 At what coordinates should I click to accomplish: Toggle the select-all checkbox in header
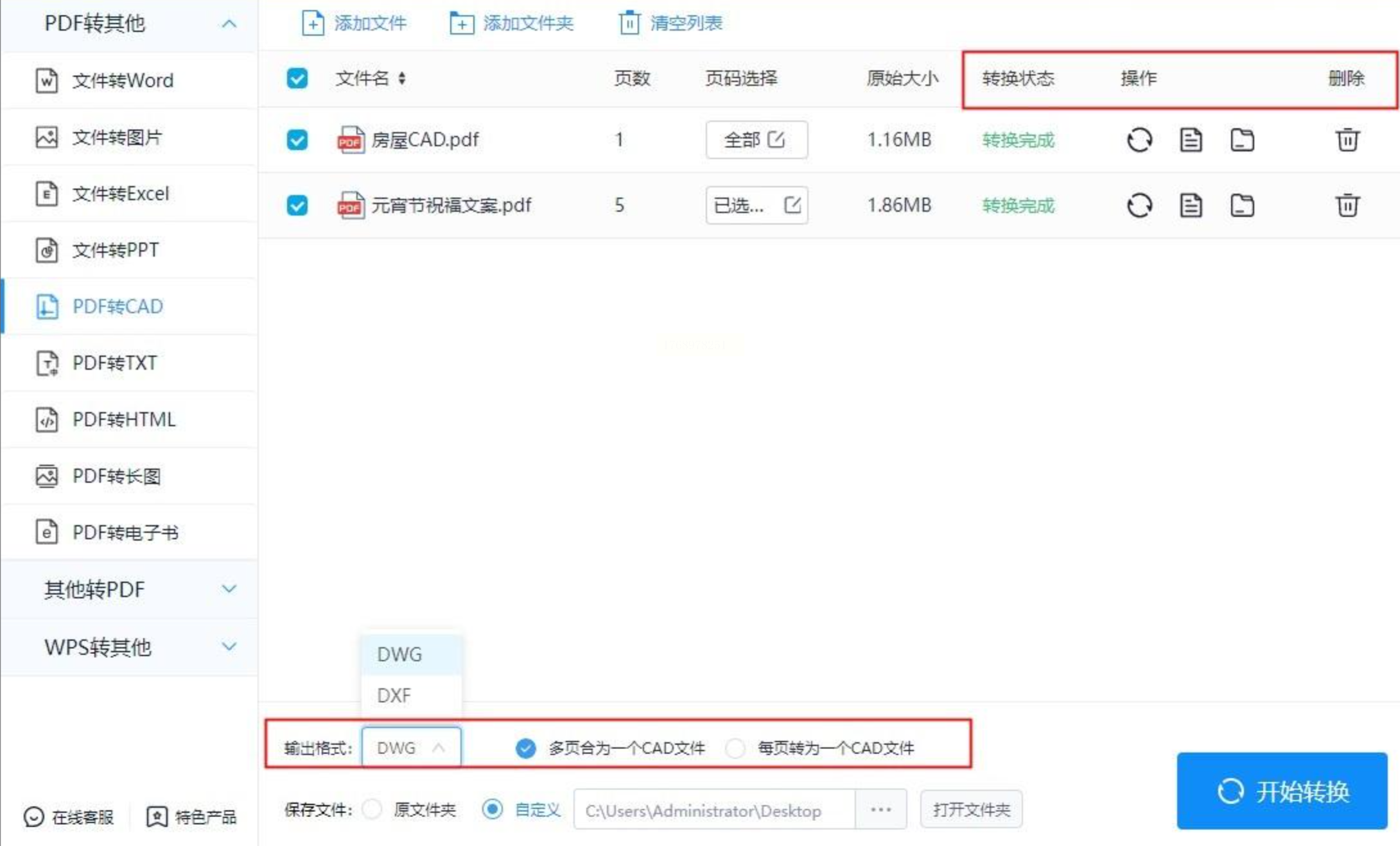coord(297,78)
